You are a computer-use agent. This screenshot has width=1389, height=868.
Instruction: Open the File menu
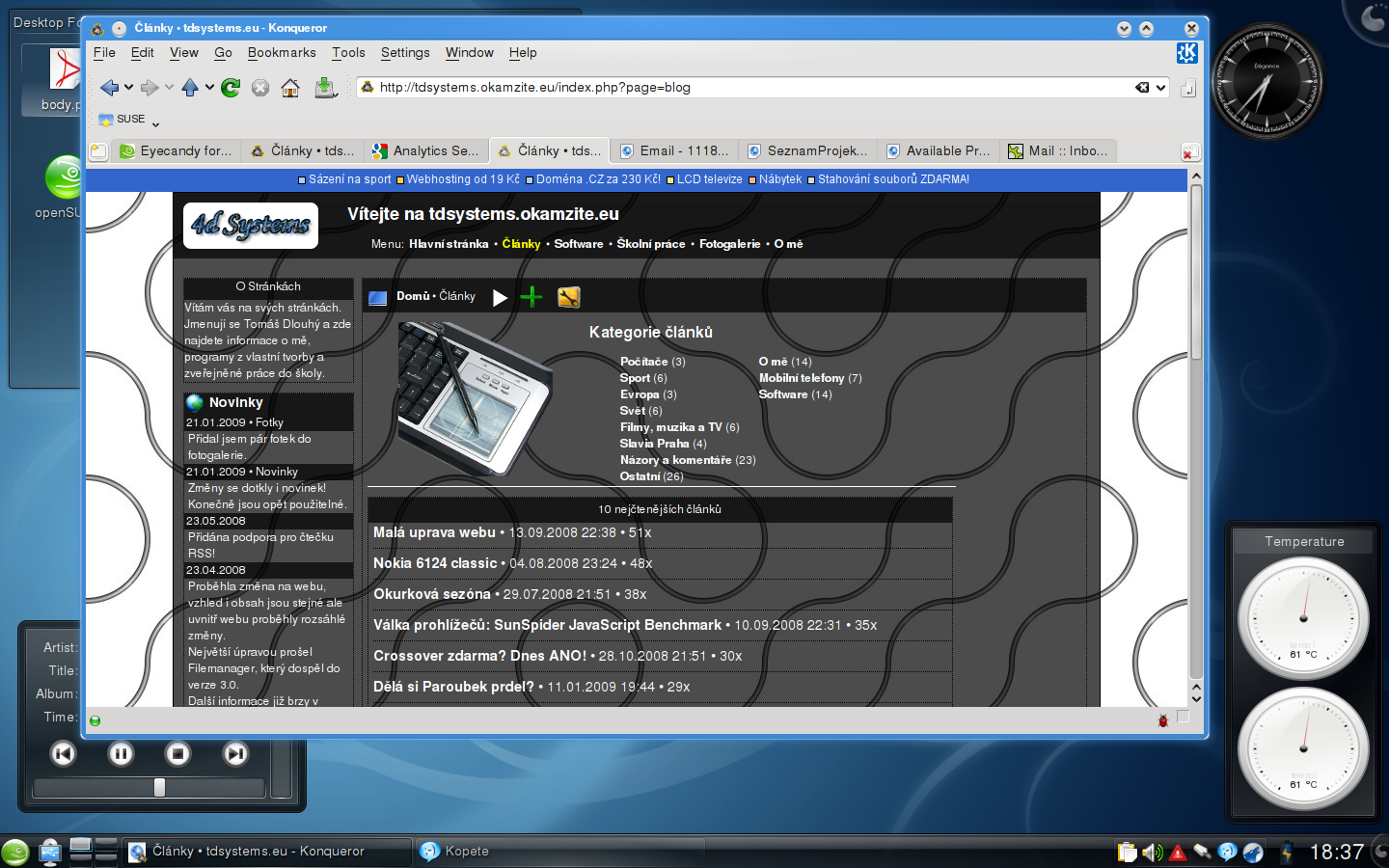coord(104,53)
